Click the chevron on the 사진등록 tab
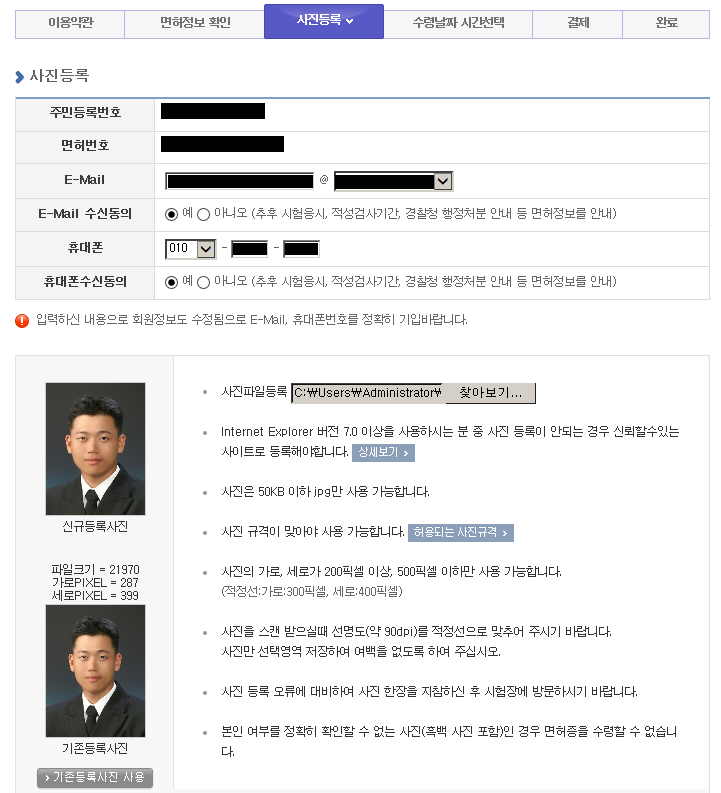This screenshot has height=793, width=721. pyautogui.click(x=349, y=21)
